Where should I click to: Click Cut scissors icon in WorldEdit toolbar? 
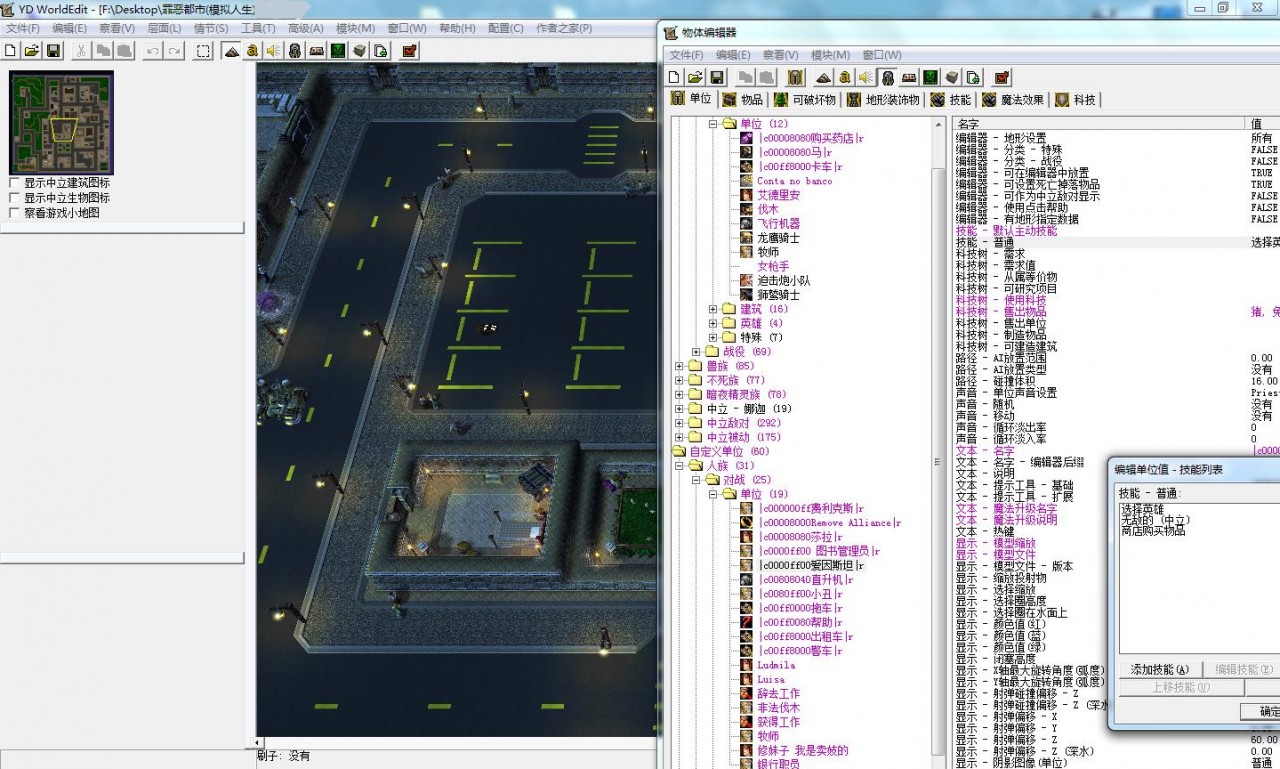point(81,50)
